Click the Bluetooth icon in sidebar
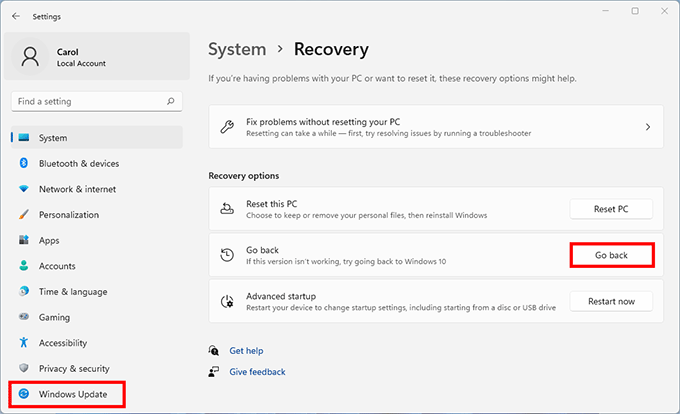The width and height of the screenshot is (680, 414). pyautogui.click(x=24, y=163)
